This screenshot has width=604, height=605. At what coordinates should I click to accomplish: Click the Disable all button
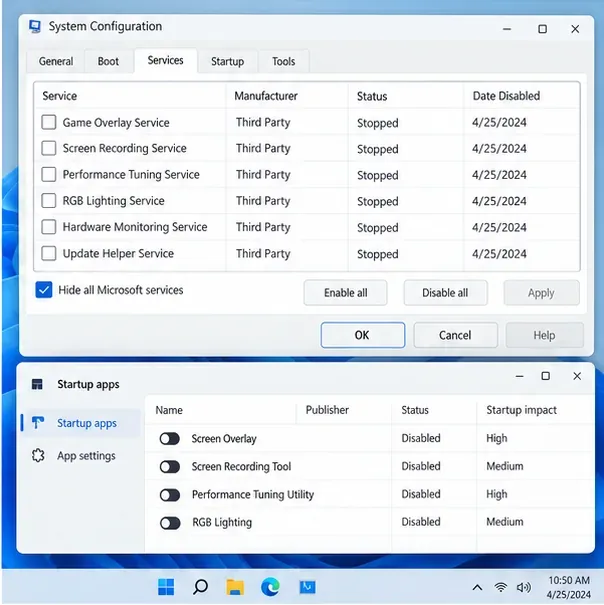point(445,293)
